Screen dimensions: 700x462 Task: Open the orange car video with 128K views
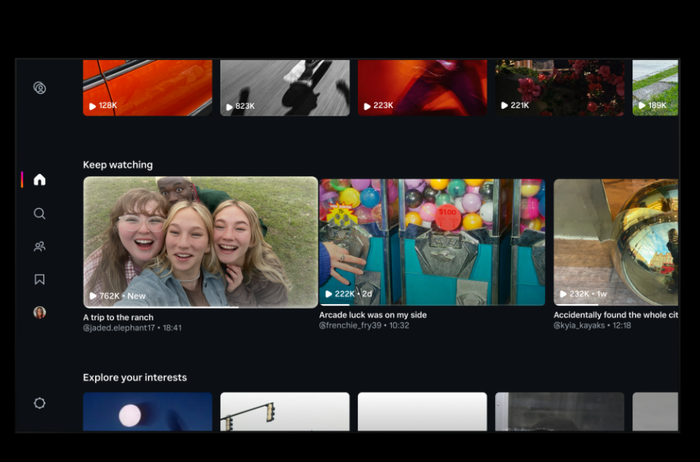tap(148, 88)
